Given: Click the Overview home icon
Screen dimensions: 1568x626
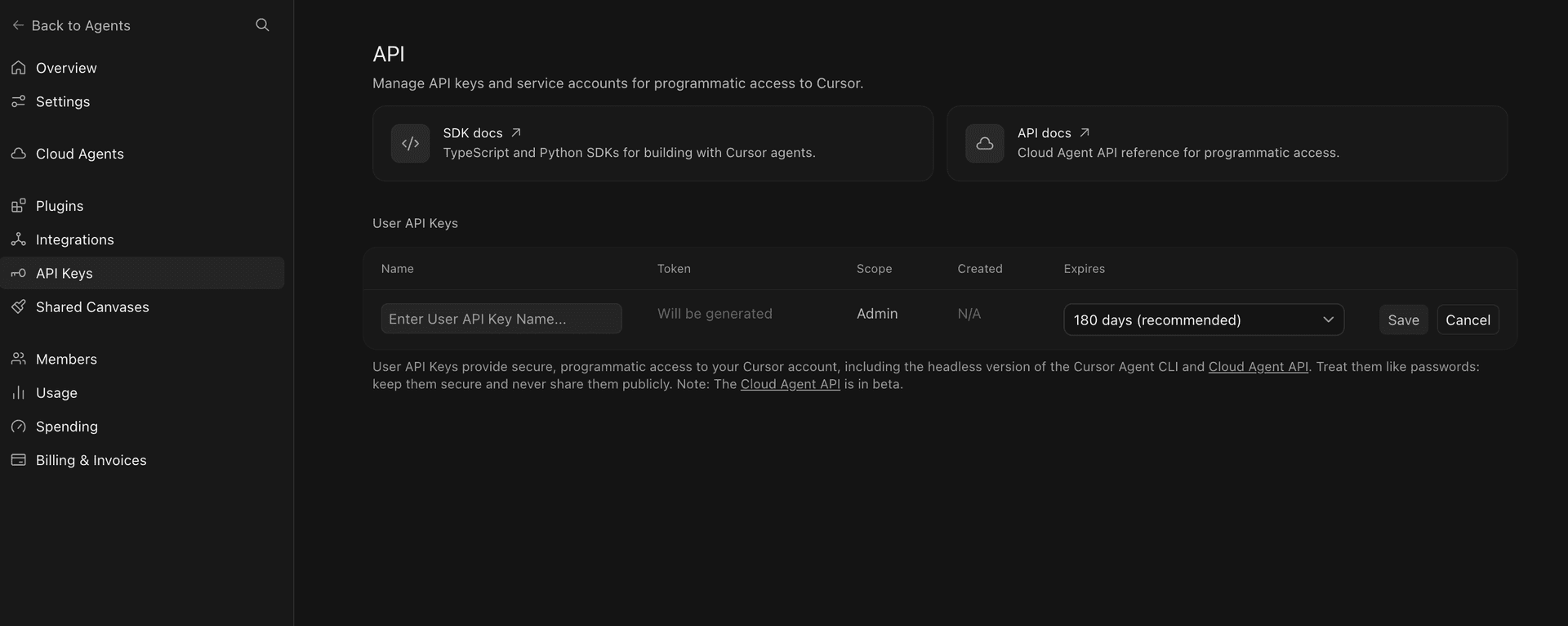Looking at the screenshot, I should click(x=18, y=68).
